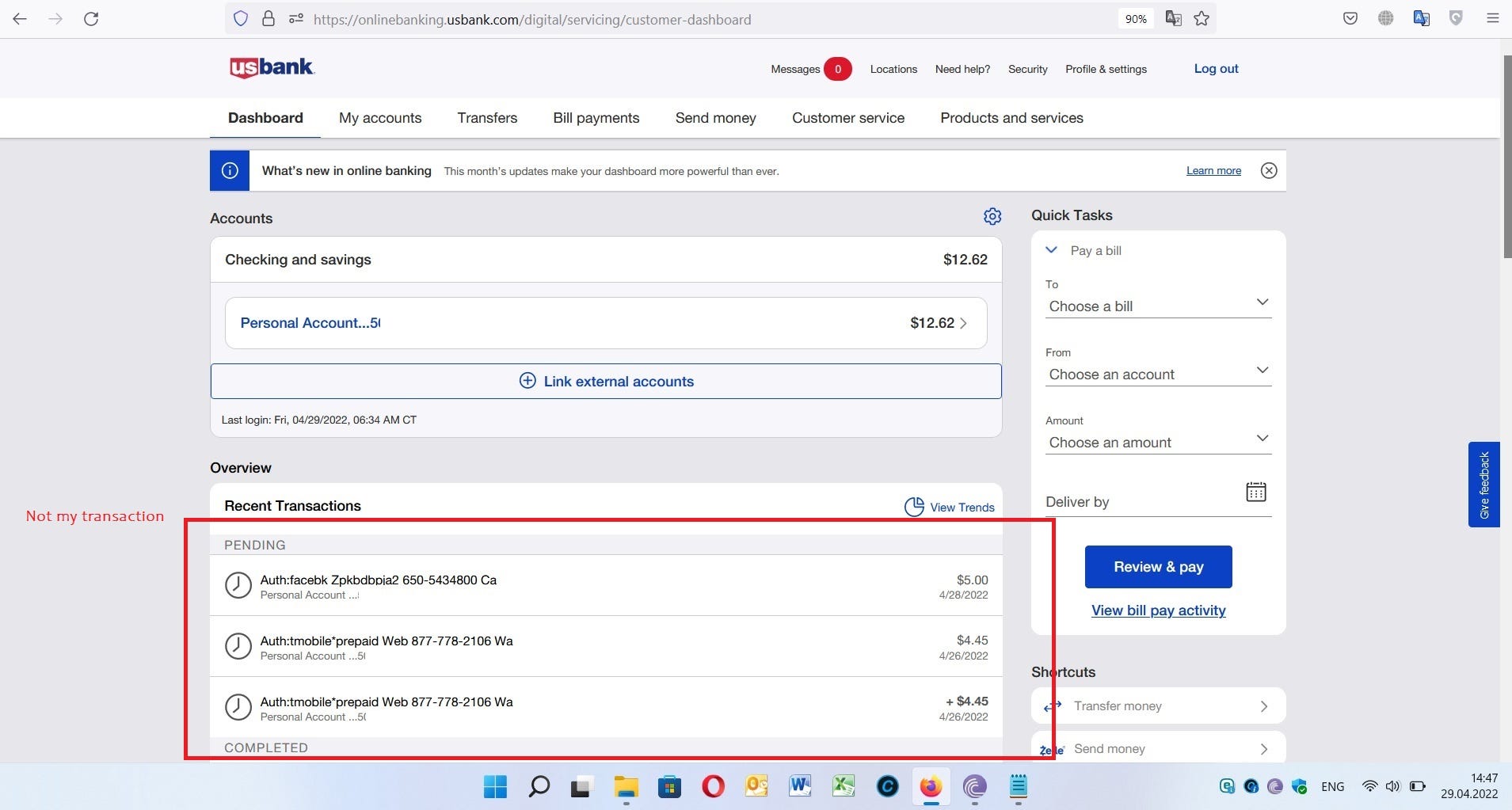Click the Windows Security tray icon
The image size is (1512, 810).
click(1299, 786)
